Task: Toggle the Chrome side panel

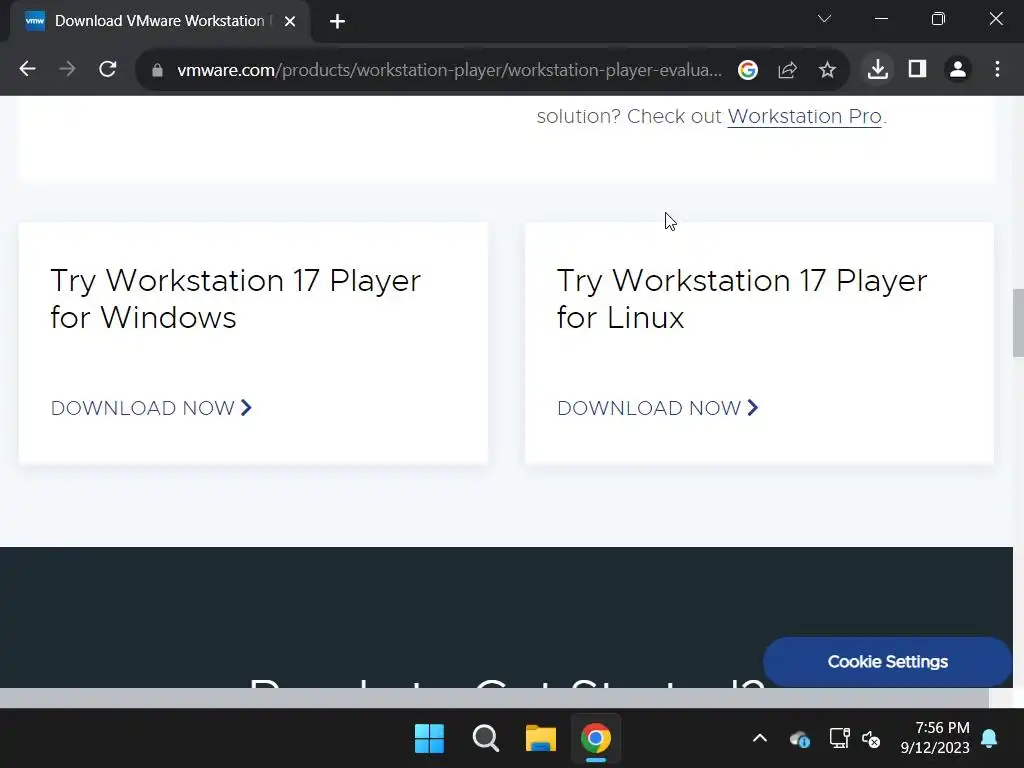Action: (918, 69)
